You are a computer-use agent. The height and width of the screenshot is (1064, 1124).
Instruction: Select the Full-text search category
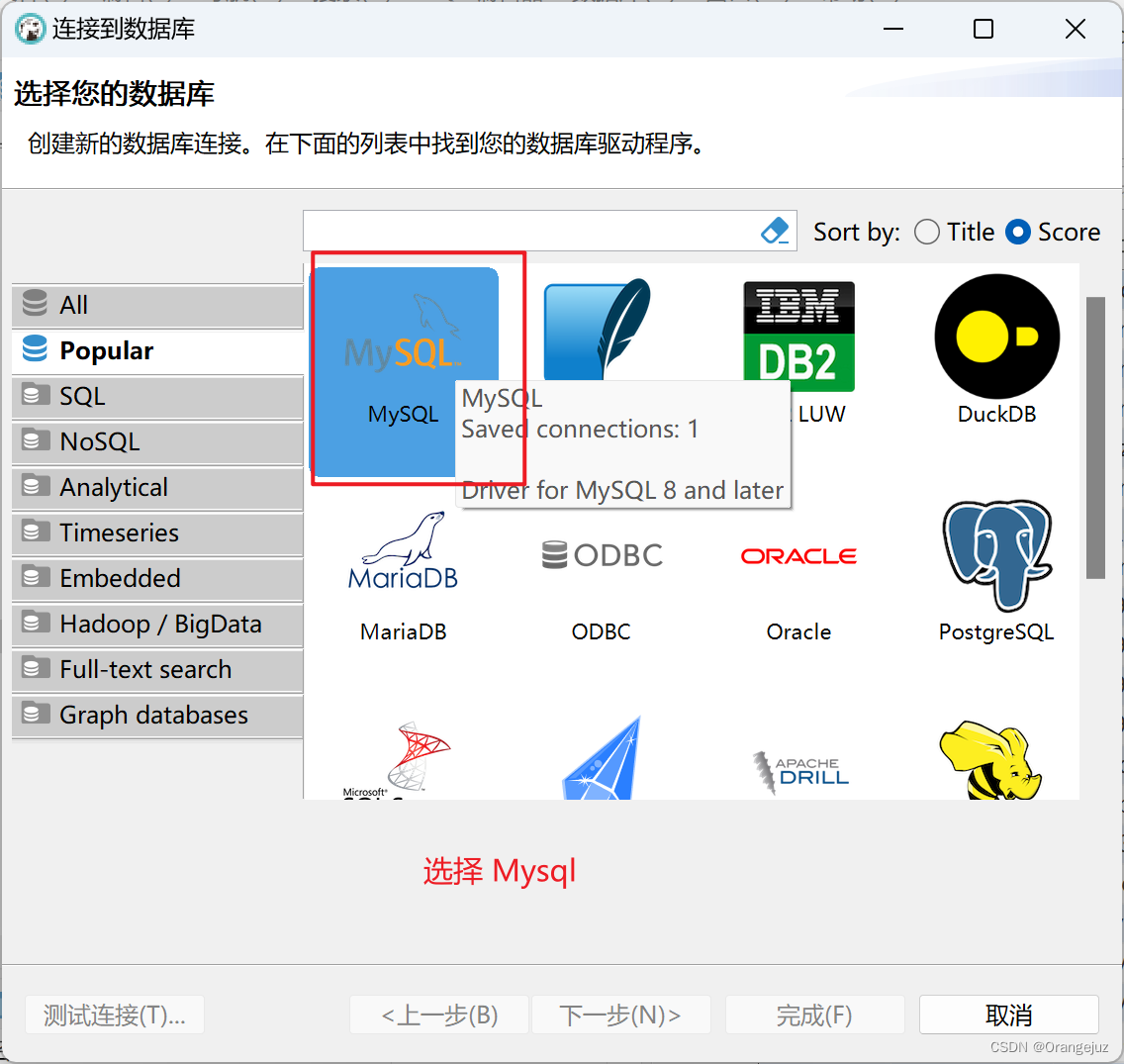(x=157, y=670)
